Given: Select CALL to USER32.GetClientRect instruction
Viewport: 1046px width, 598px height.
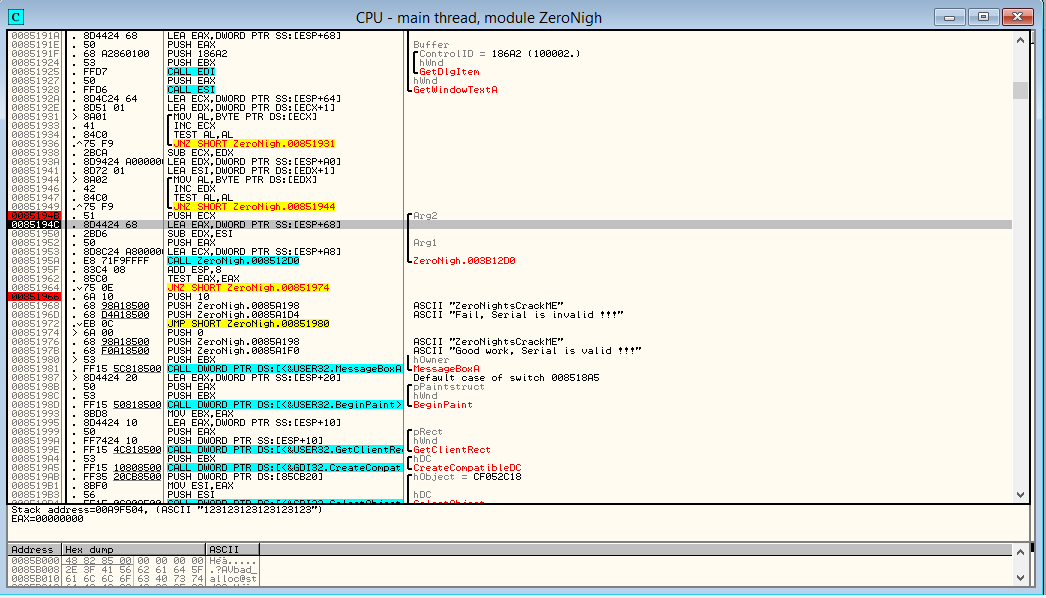Looking at the screenshot, I should coord(284,450).
